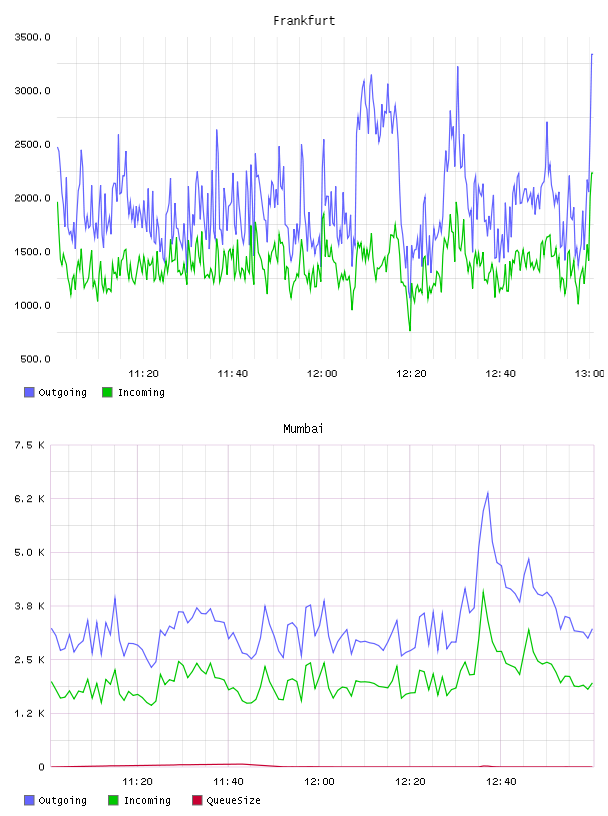608x816 pixels.
Task: Click the Outgoing label in Mumbai legend
Action: click(x=62, y=800)
